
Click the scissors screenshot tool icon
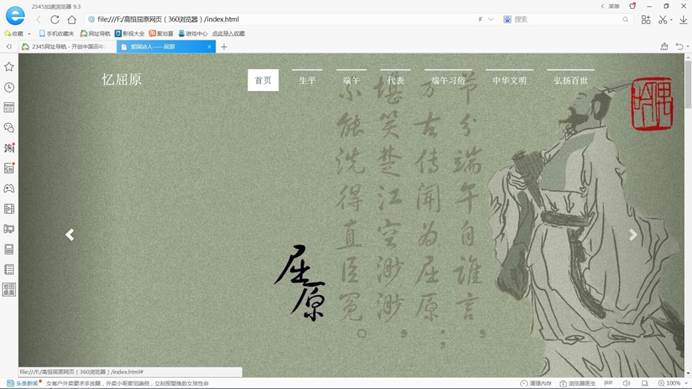point(662,19)
